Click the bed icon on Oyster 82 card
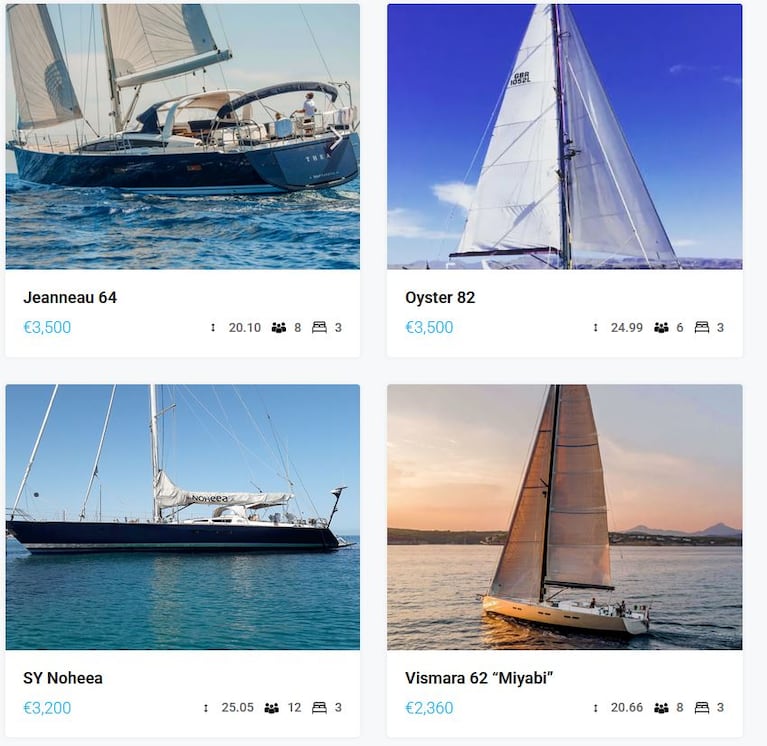767x746 pixels. 702,327
